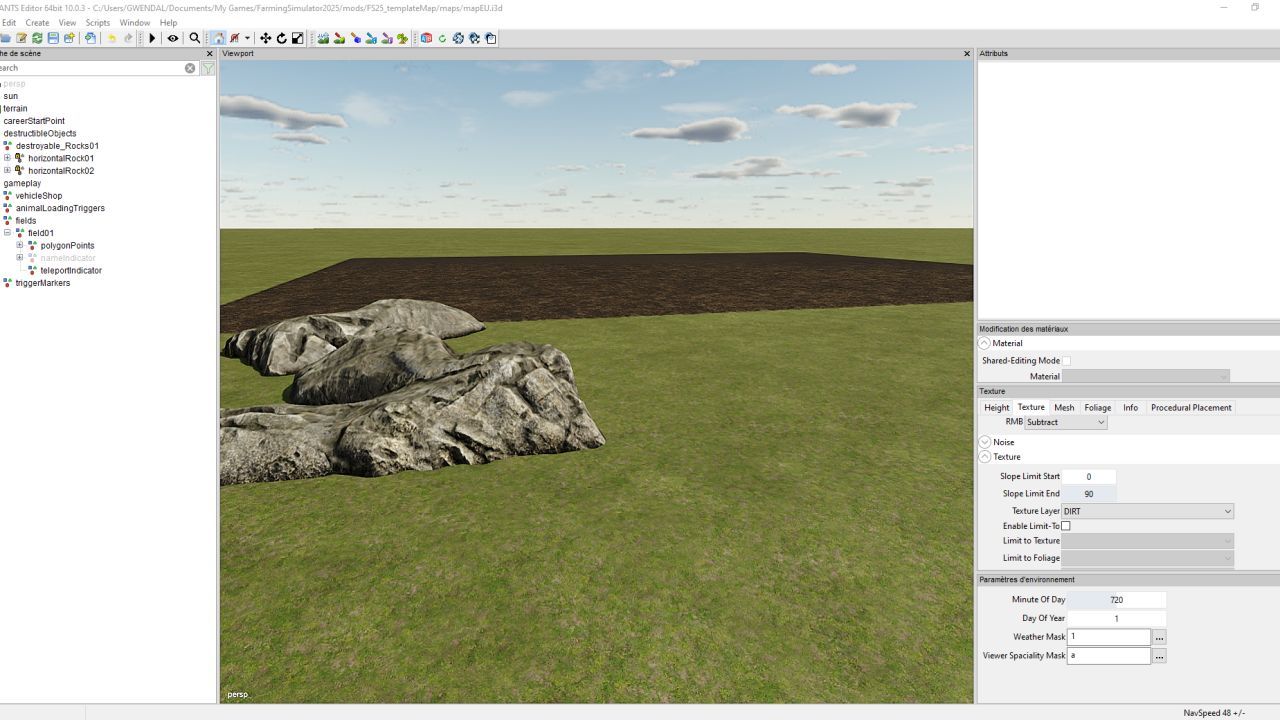Clear the scene search field
Screen dimensions: 1280x720
pos(190,68)
